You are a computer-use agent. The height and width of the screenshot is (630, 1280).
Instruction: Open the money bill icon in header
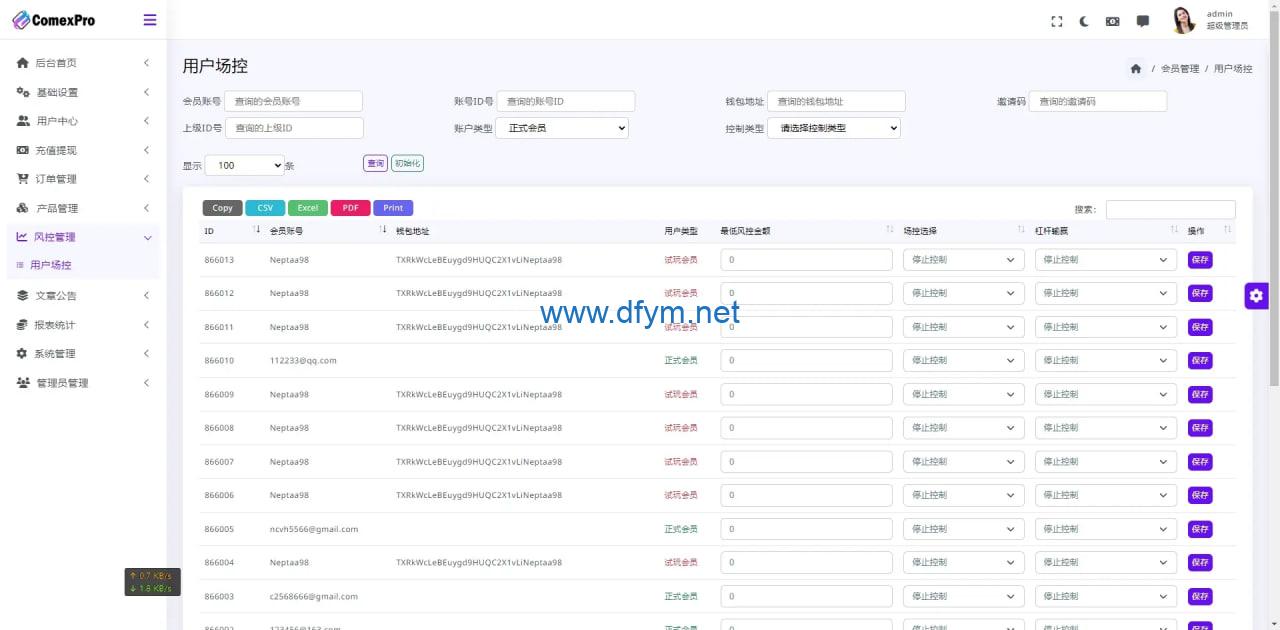[1112, 21]
